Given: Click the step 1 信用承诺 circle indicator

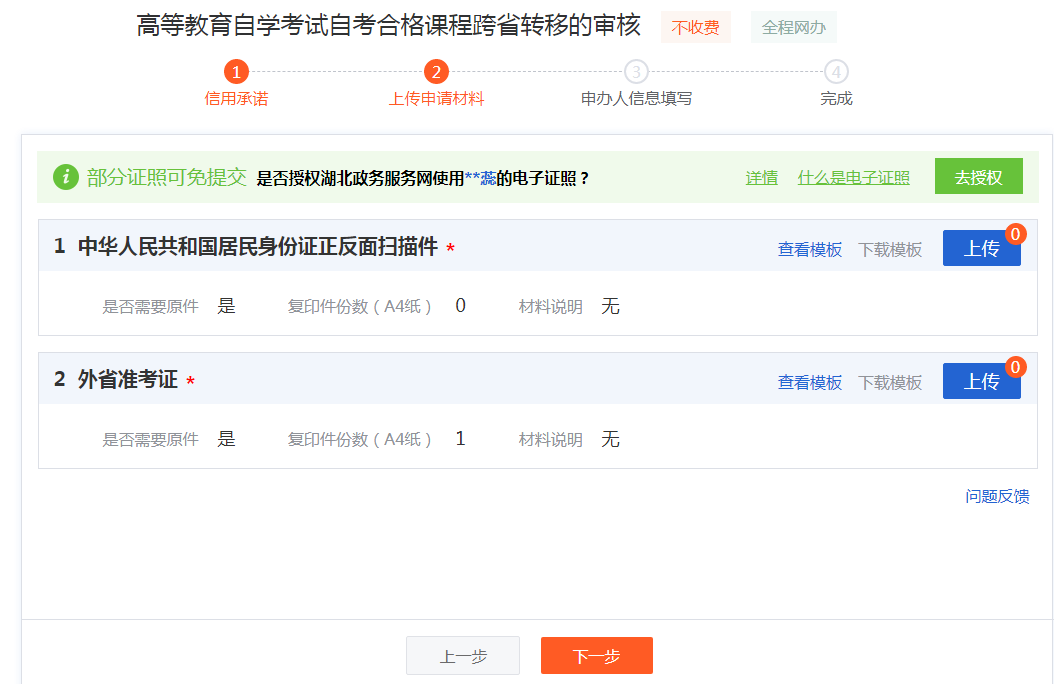Looking at the screenshot, I should (234, 72).
